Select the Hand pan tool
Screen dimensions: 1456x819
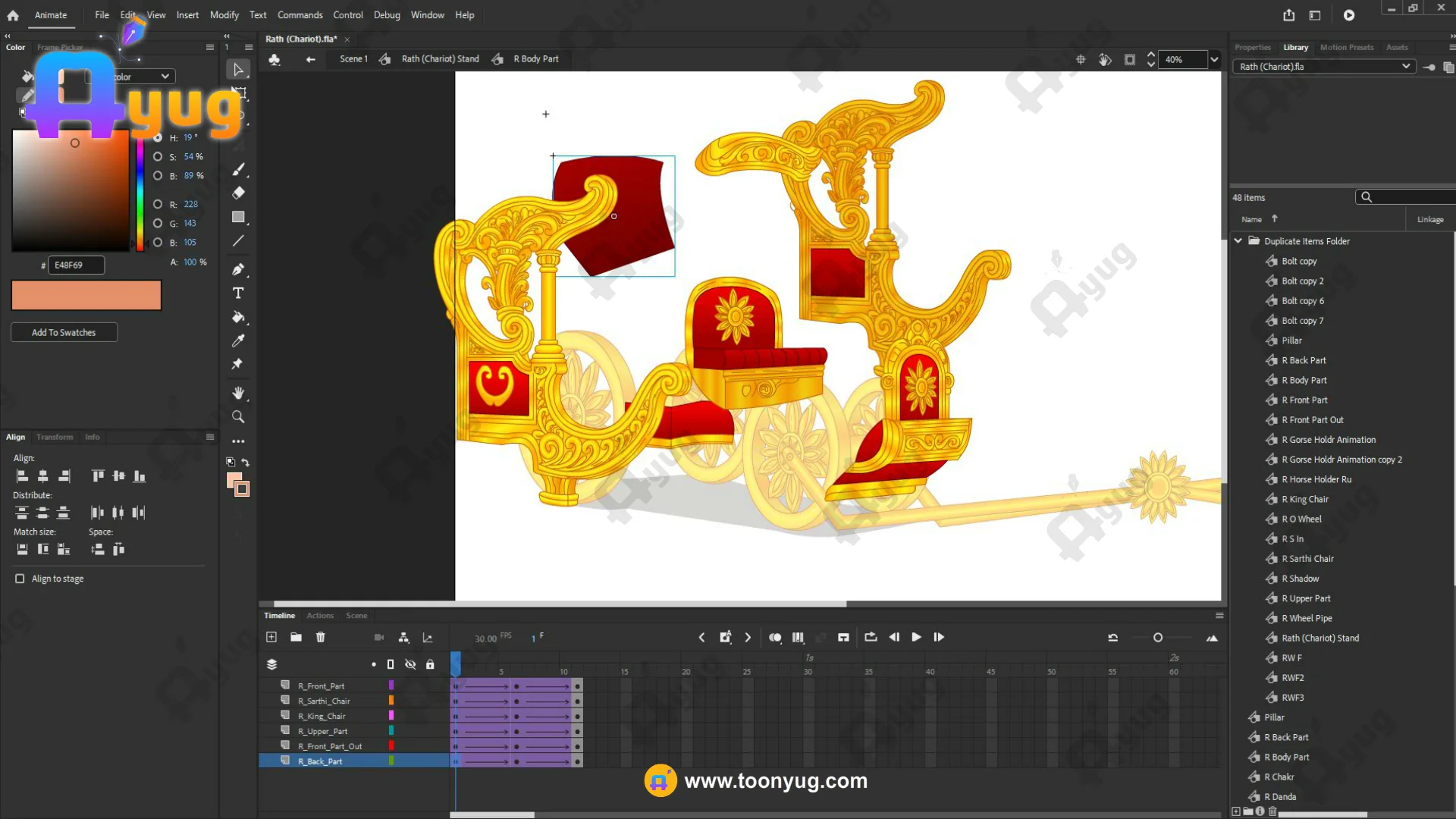pos(238,393)
